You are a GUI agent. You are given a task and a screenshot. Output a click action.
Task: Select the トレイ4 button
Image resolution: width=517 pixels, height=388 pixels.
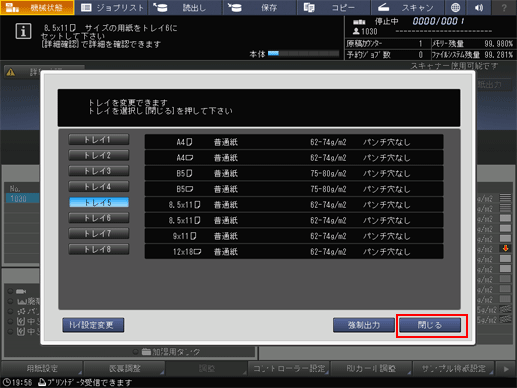[x=99, y=186]
